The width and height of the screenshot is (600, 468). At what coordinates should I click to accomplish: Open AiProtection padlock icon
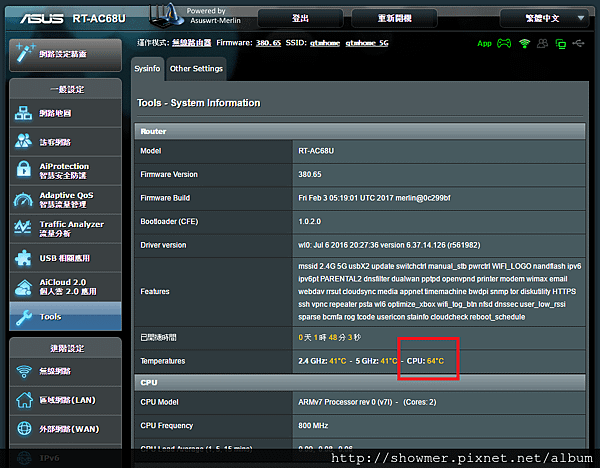tap(23, 169)
